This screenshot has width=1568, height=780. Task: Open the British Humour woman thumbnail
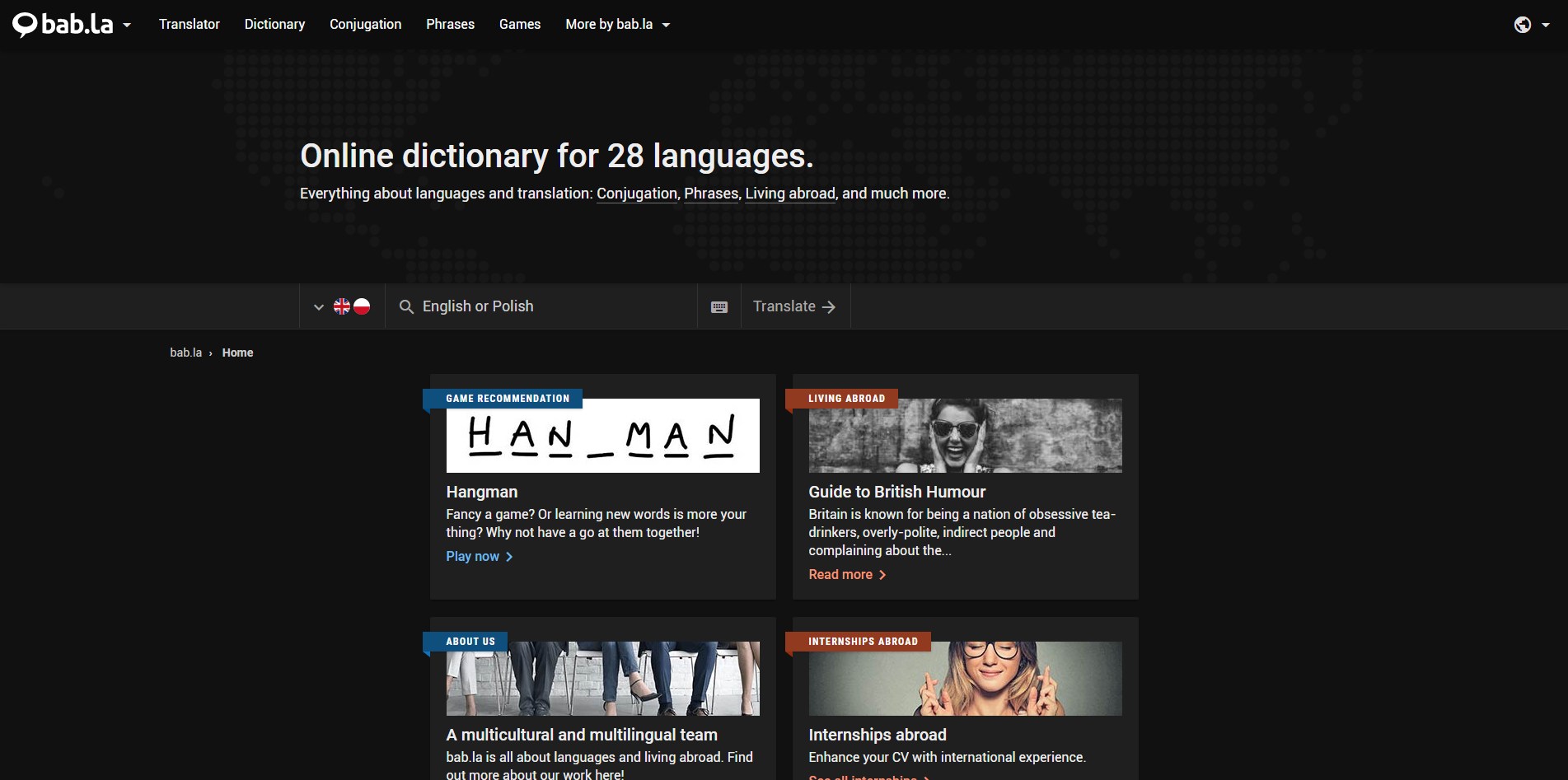pyautogui.click(x=966, y=436)
